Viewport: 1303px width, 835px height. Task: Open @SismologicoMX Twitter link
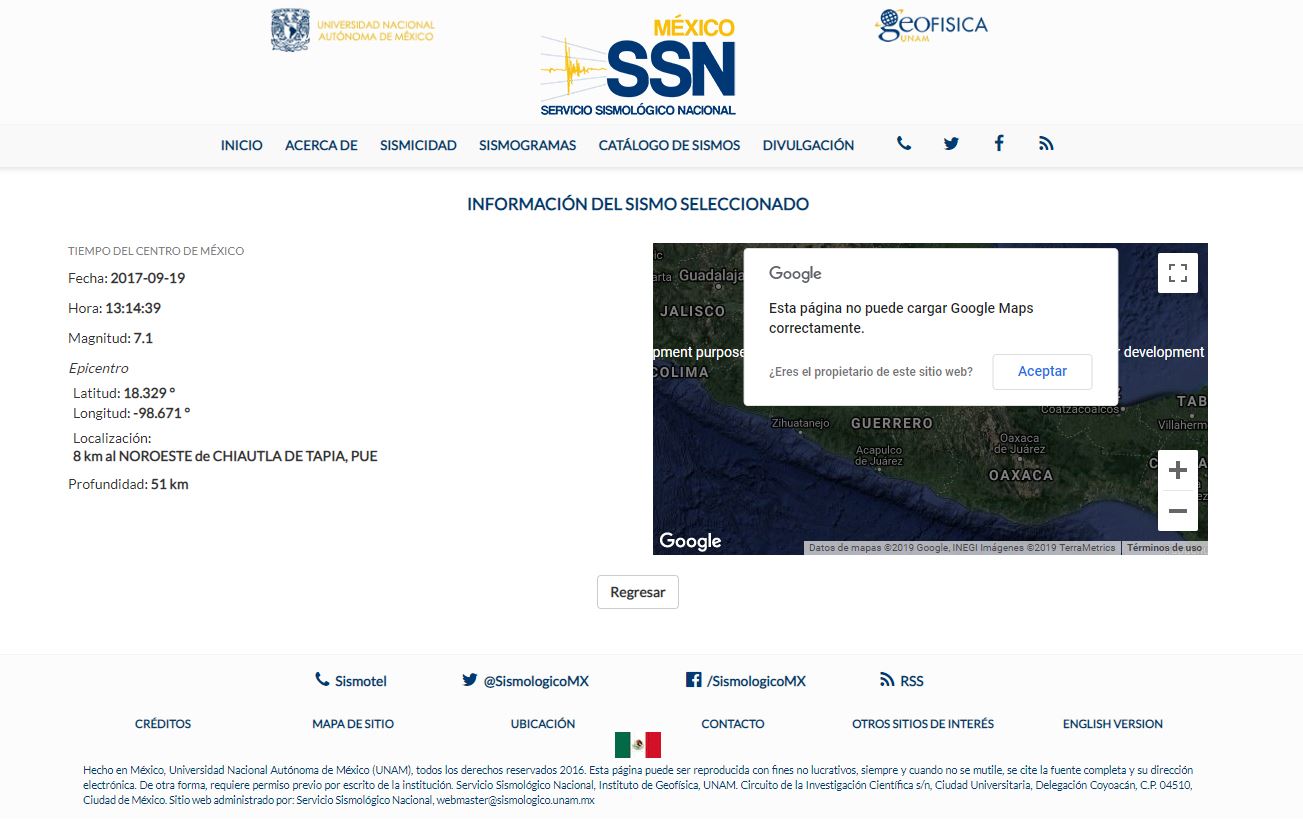(536, 681)
